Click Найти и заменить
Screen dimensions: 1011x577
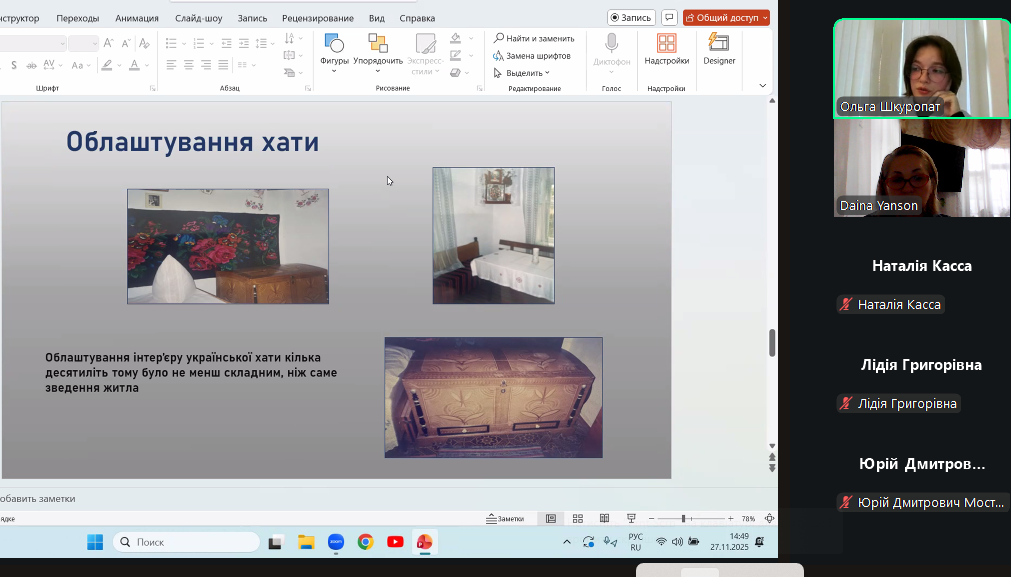(x=533, y=38)
